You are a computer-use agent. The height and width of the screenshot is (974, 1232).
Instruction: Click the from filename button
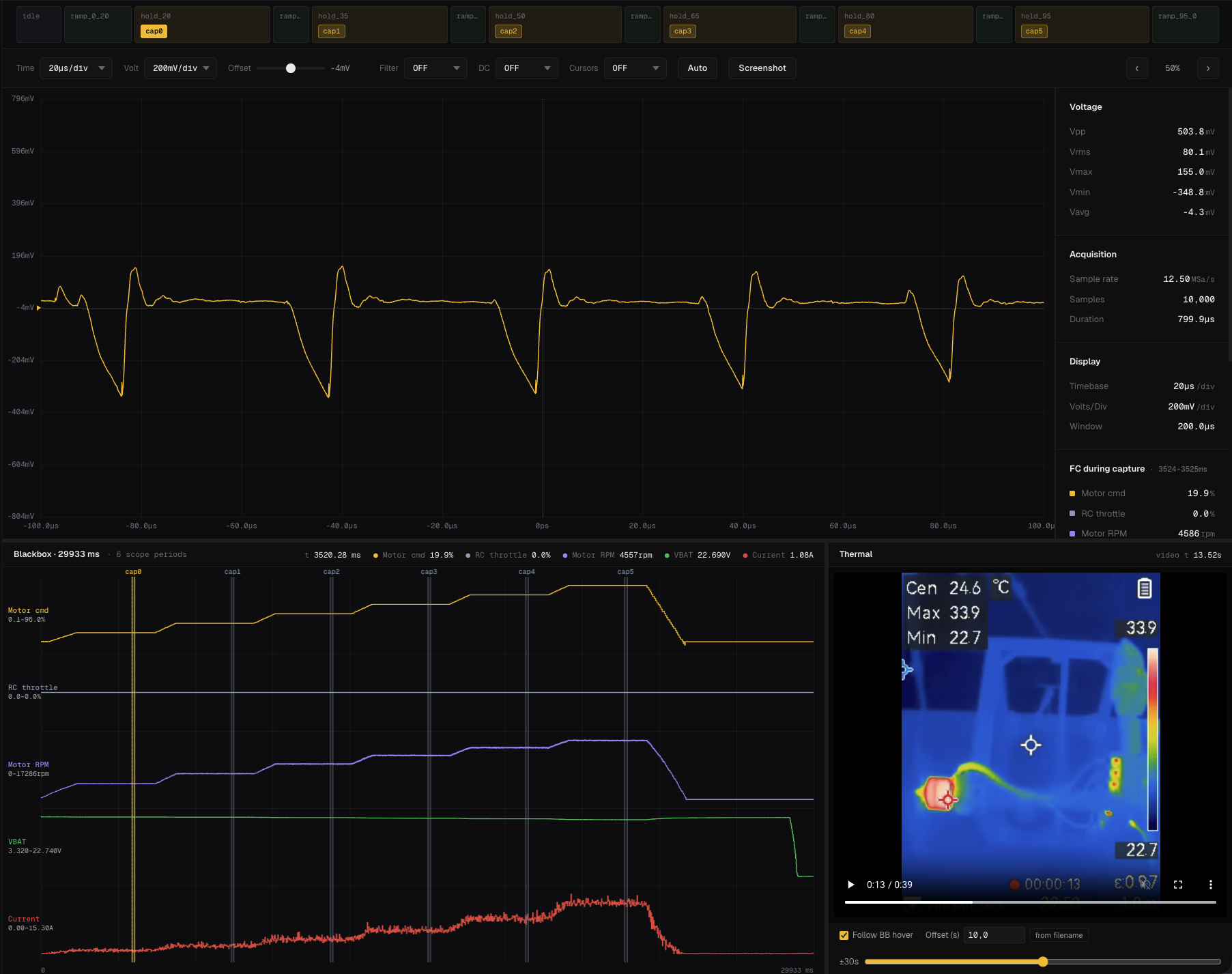[x=1059, y=935]
